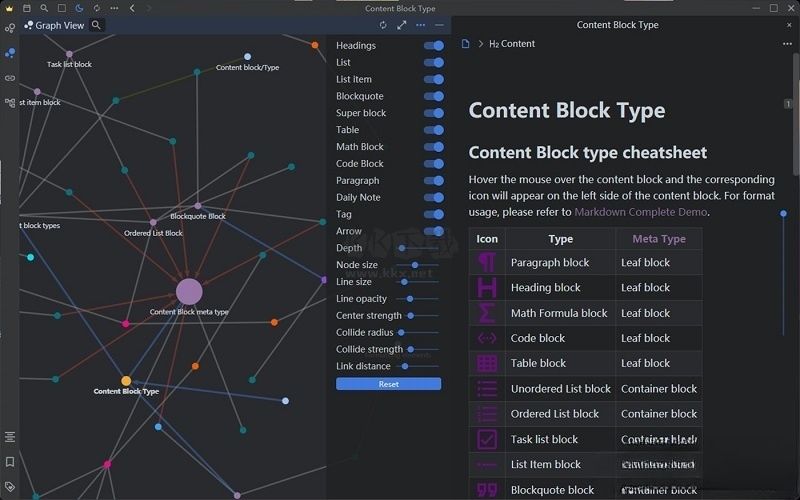Open the file tree sidebar icon
Image resolution: width=800 pixels, height=500 pixels.
10,103
